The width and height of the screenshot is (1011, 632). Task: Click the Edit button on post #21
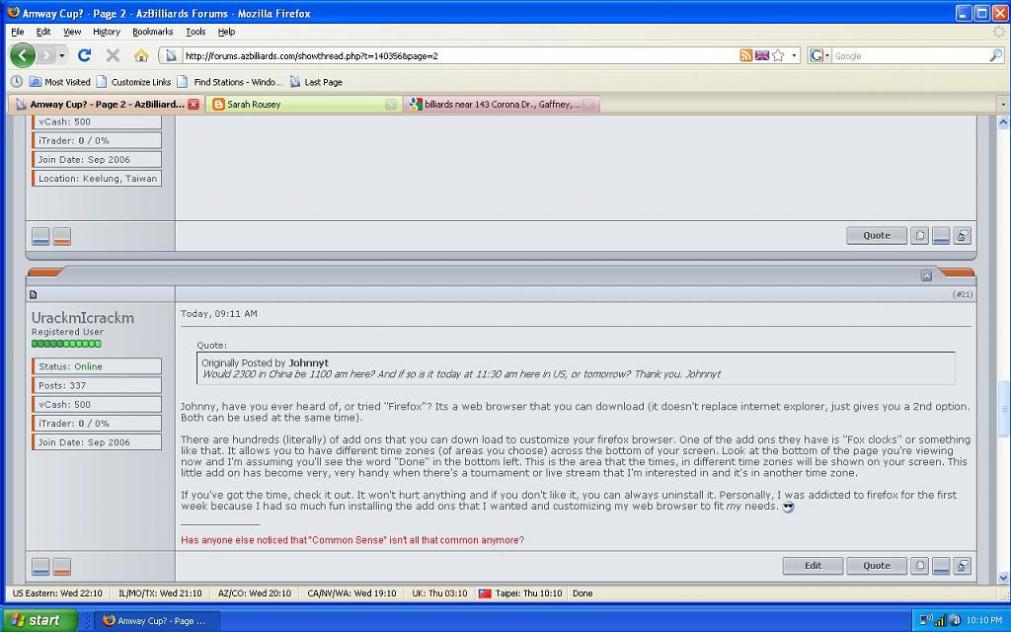[x=812, y=566]
